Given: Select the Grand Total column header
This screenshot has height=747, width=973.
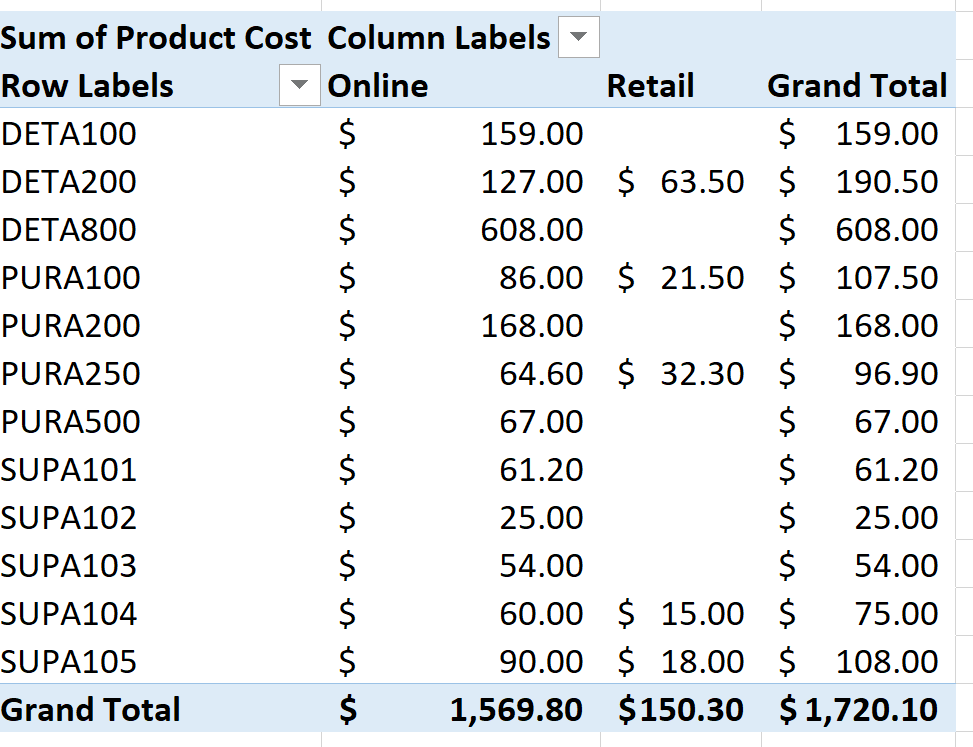Looking at the screenshot, I should pyautogui.click(x=857, y=86).
